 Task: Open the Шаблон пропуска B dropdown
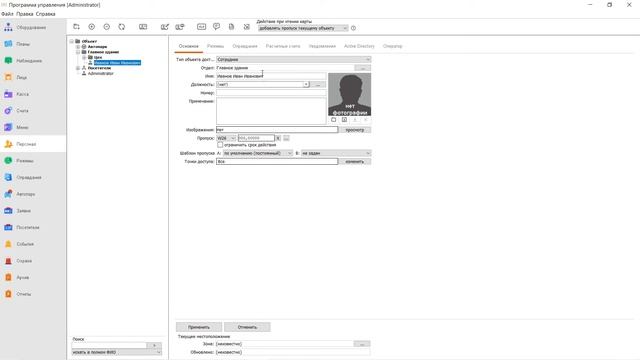[x=336, y=153]
